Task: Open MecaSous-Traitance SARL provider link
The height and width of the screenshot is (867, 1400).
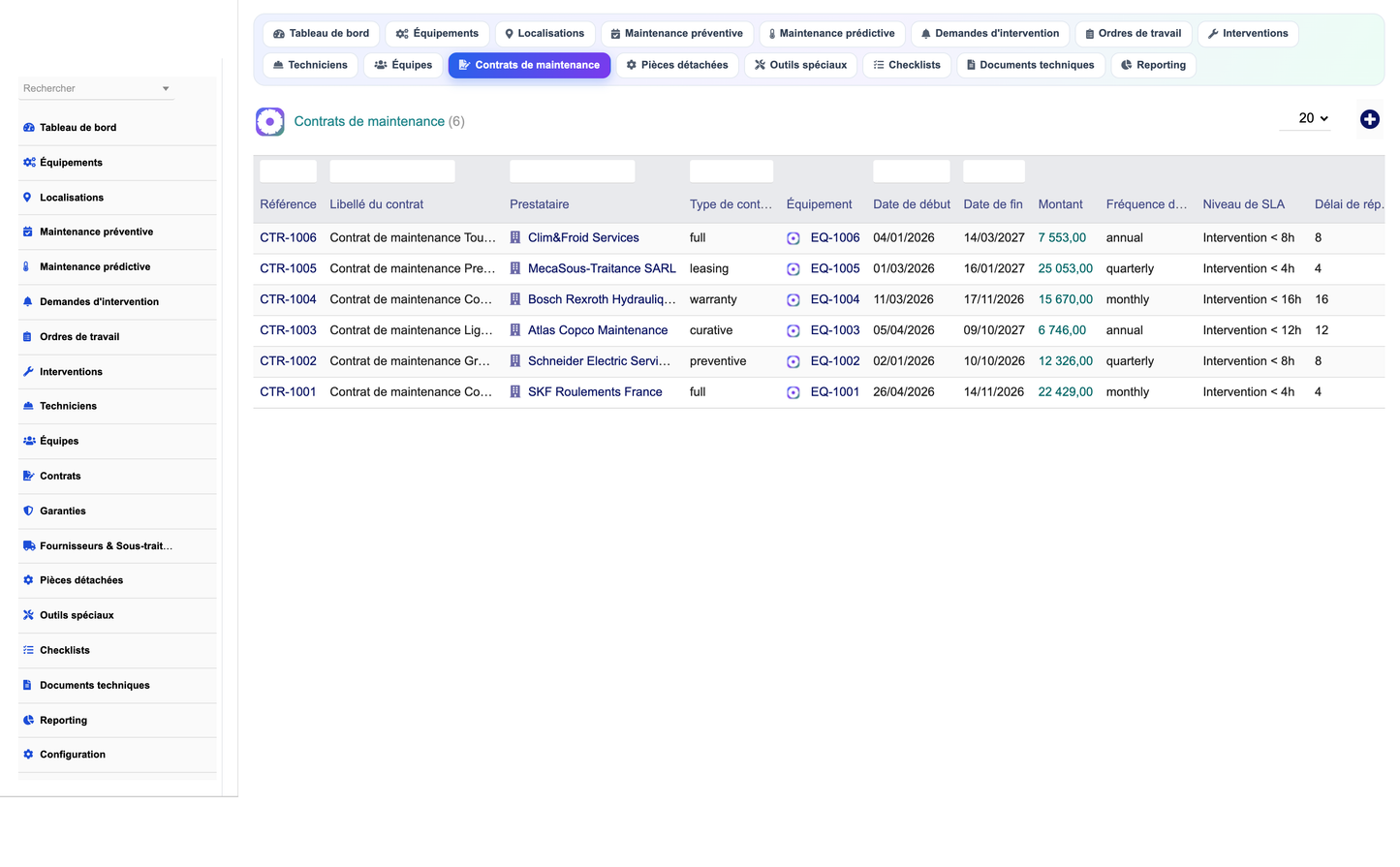Action: [x=602, y=269]
